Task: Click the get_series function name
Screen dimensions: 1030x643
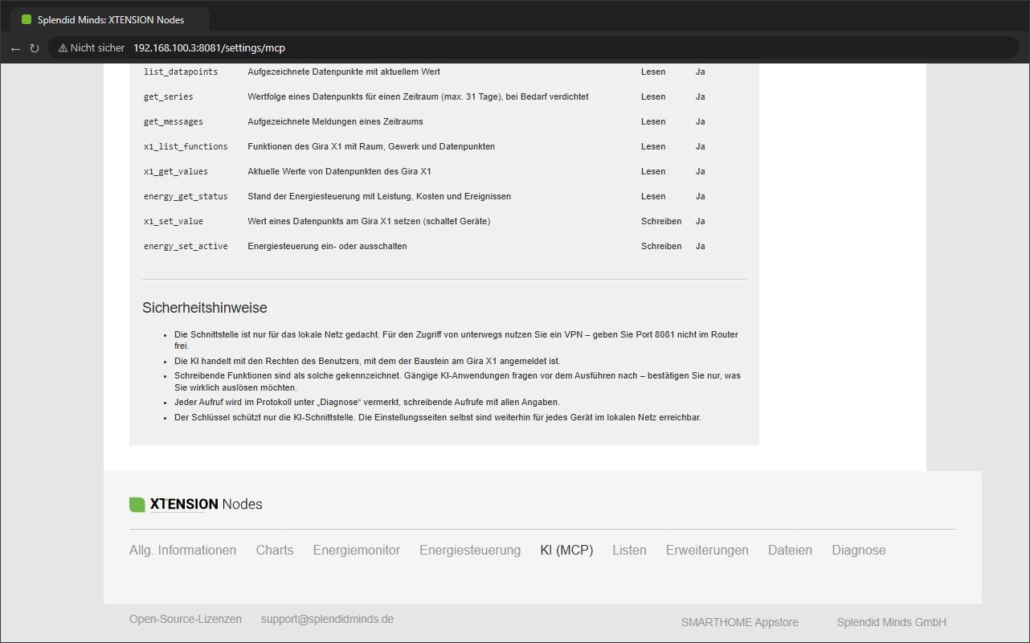Action: (168, 97)
